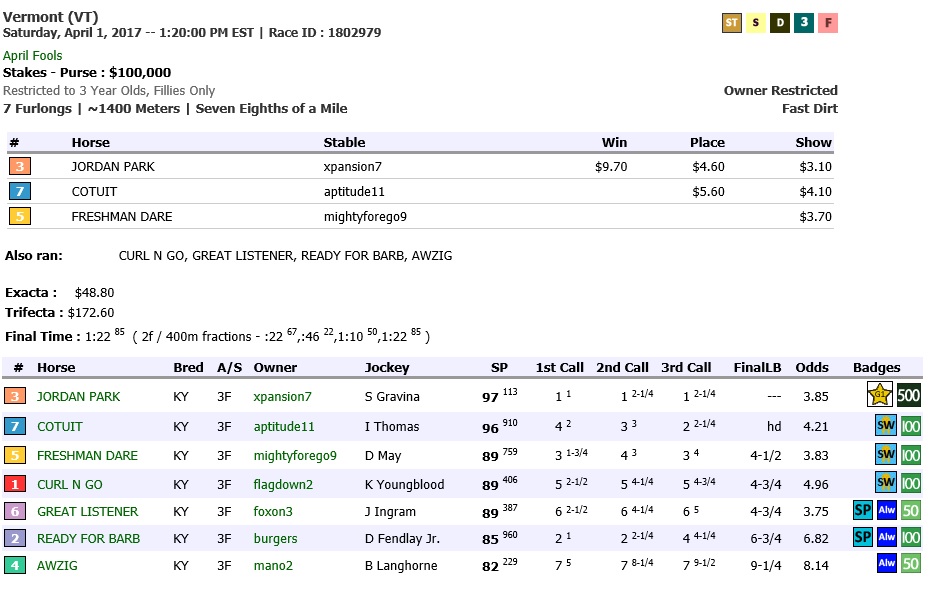Click the yellow S badge icon

pos(756,23)
